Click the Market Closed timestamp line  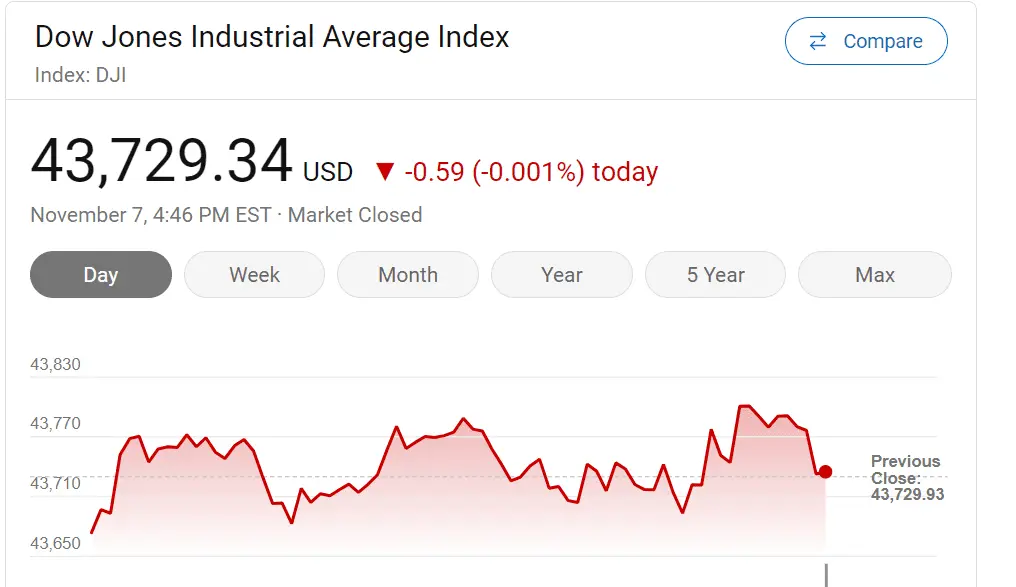pyautogui.click(x=226, y=215)
